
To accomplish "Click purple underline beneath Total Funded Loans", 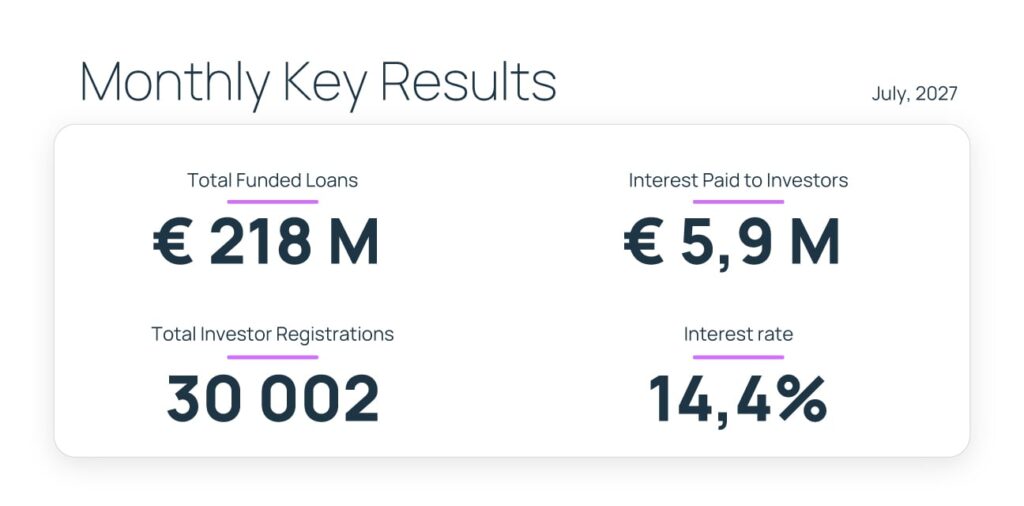I will (x=272, y=202).
